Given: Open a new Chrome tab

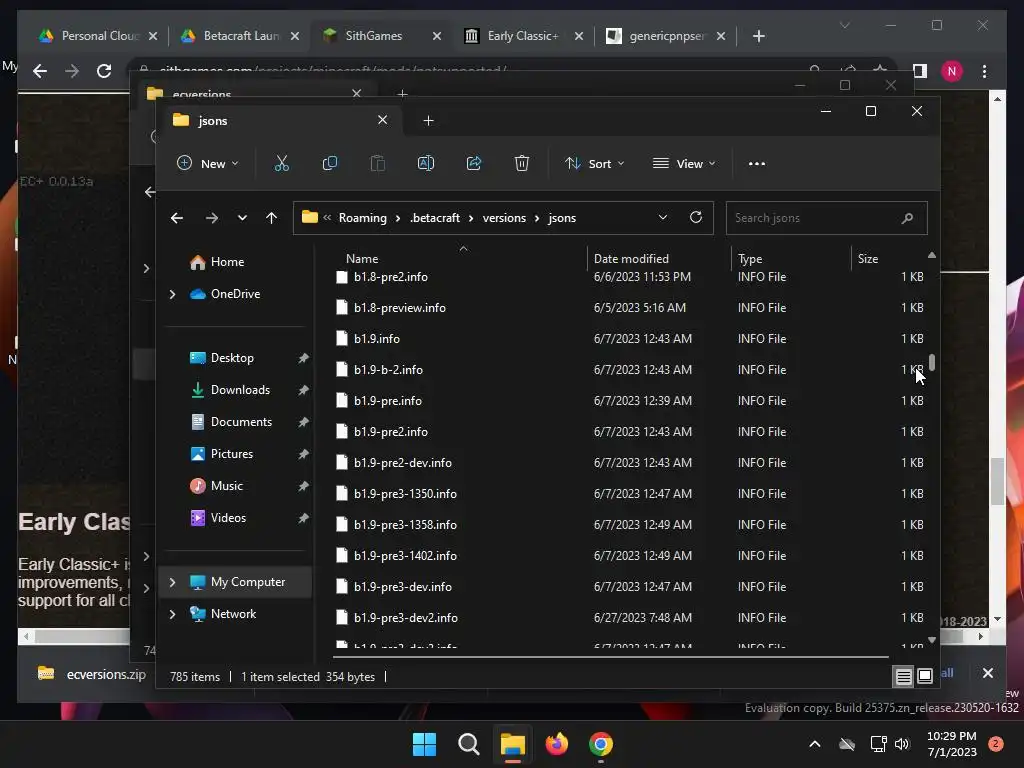Looking at the screenshot, I should click(x=758, y=36).
